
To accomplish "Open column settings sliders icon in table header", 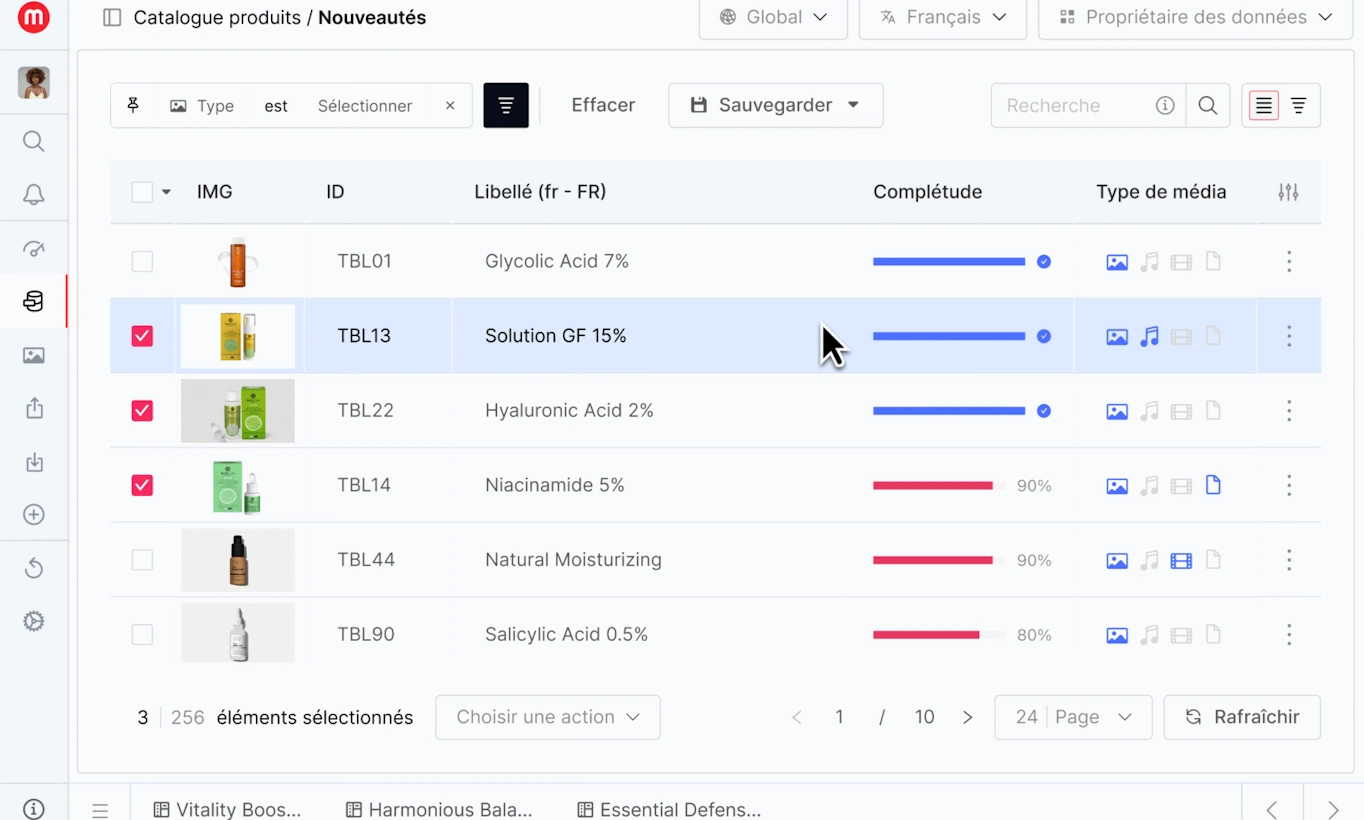I will 1288,192.
